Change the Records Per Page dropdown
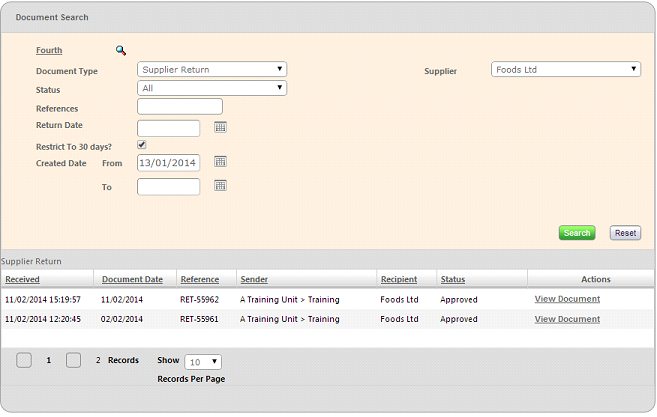This screenshot has height=417, width=657. click(x=203, y=362)
